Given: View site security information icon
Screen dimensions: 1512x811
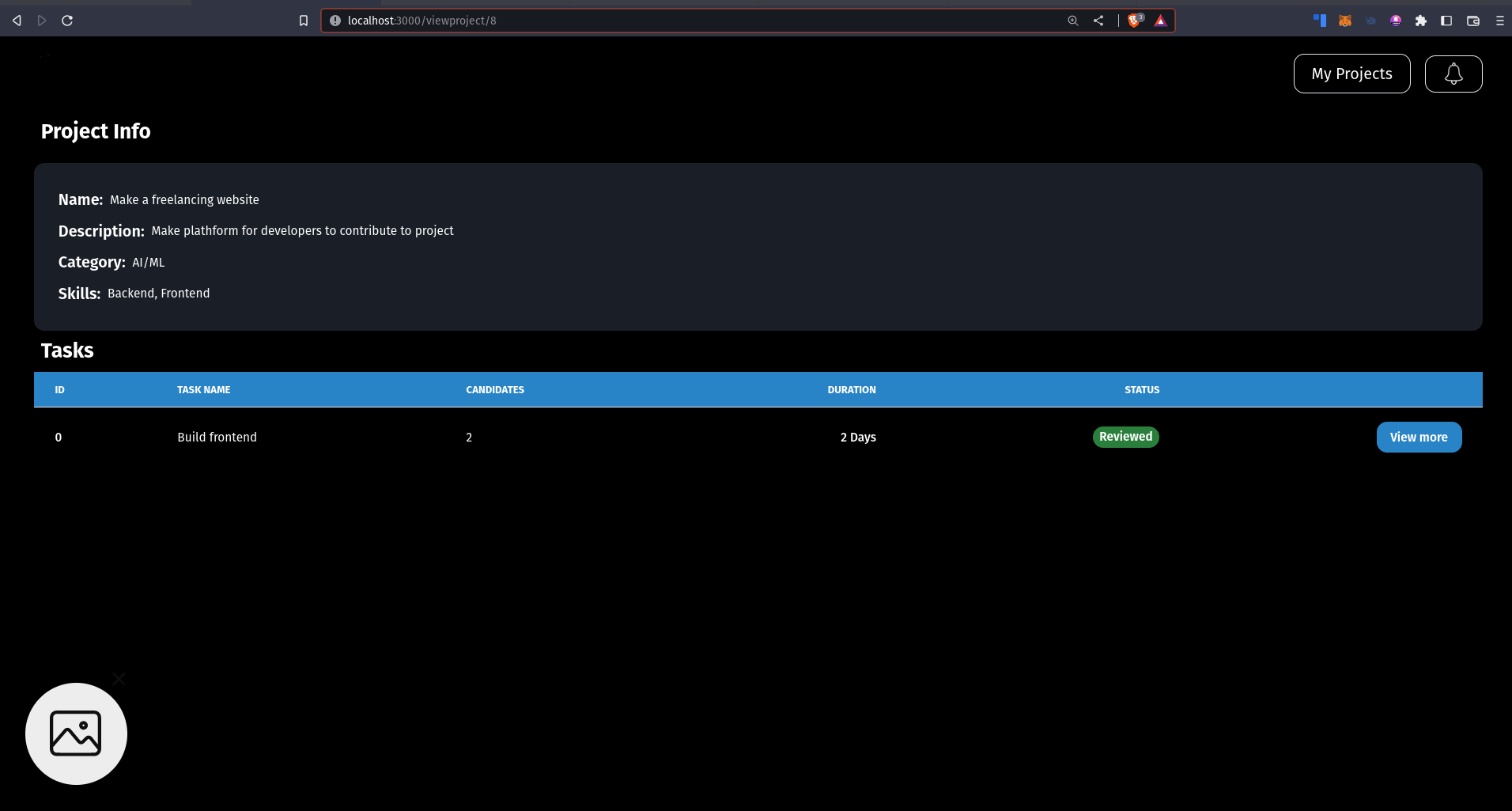Looking at the screenshot, I should click(335, 21).
